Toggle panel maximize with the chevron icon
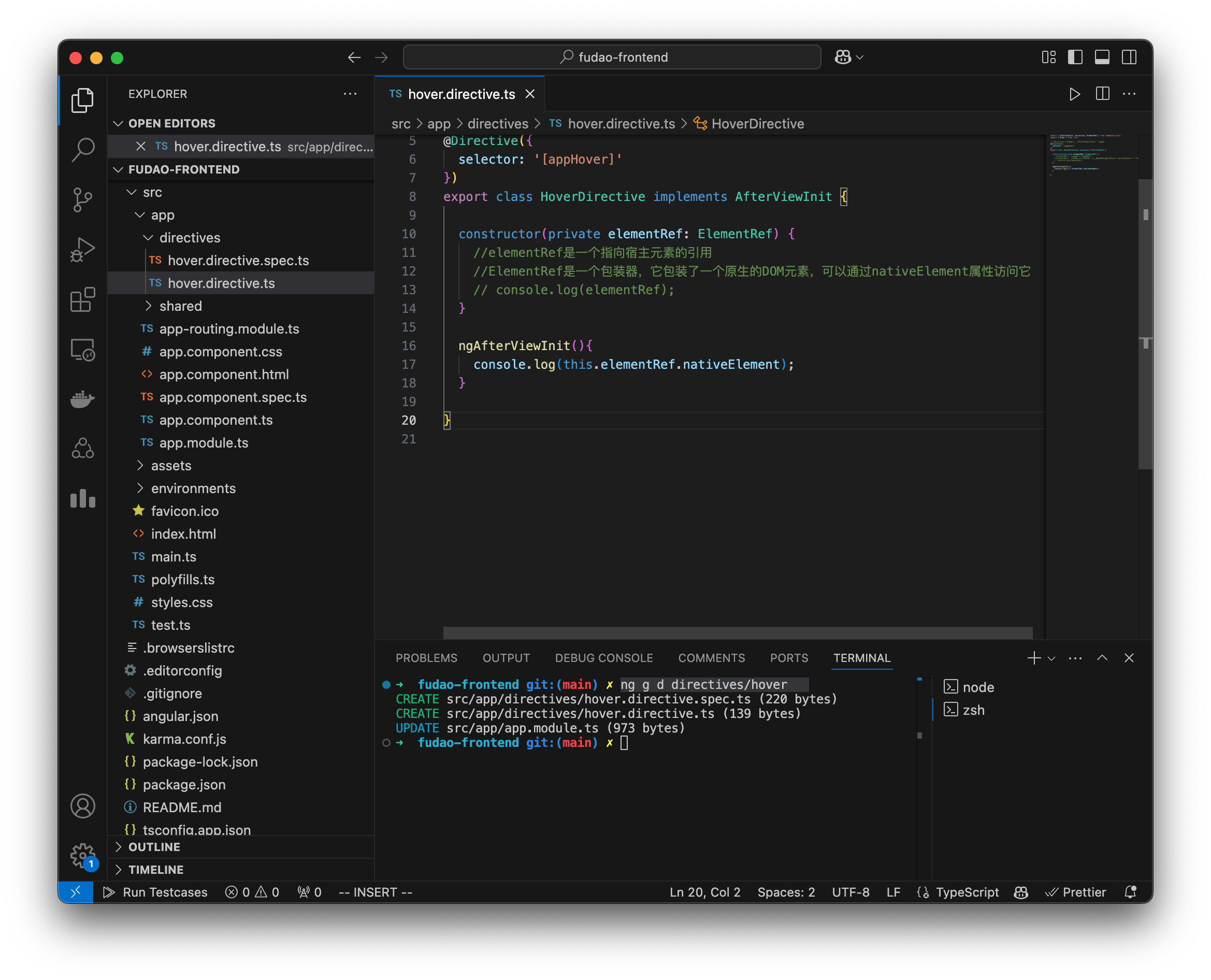Image resolution: width=1211 pixels, height=980 pixels. 1102,658
